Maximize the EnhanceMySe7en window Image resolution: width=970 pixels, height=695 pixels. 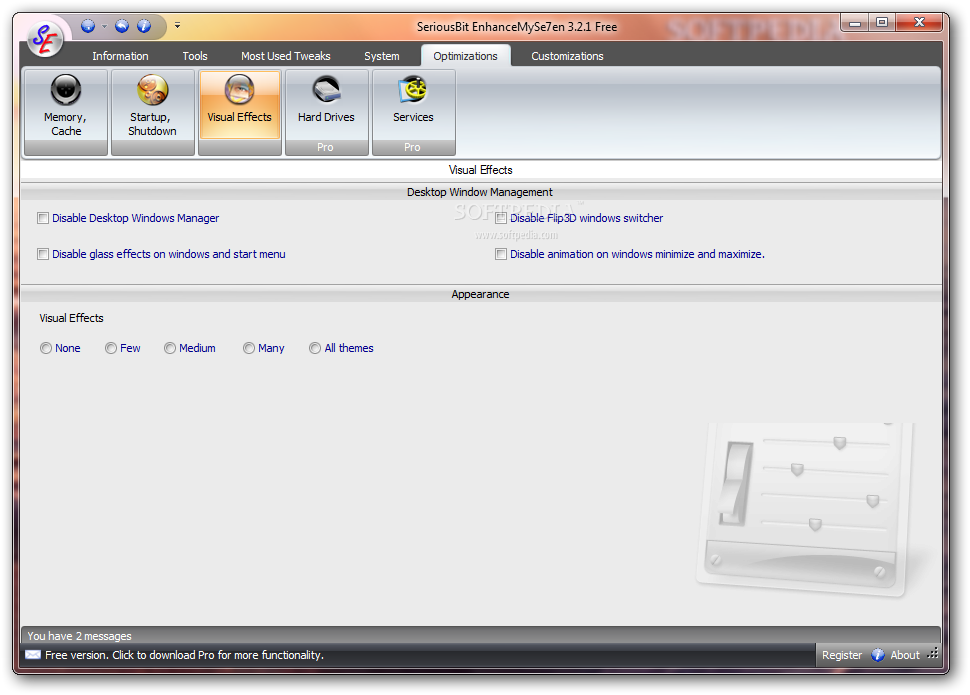[882, 23]
